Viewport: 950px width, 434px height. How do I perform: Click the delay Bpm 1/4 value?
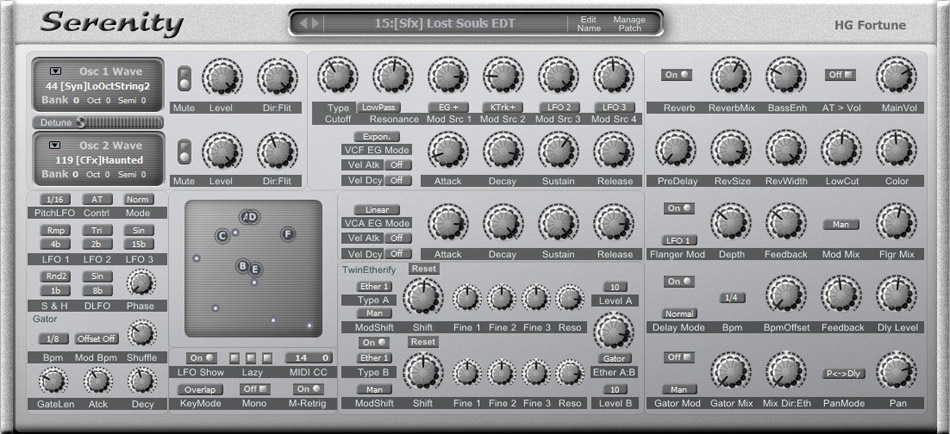(732, 298)
